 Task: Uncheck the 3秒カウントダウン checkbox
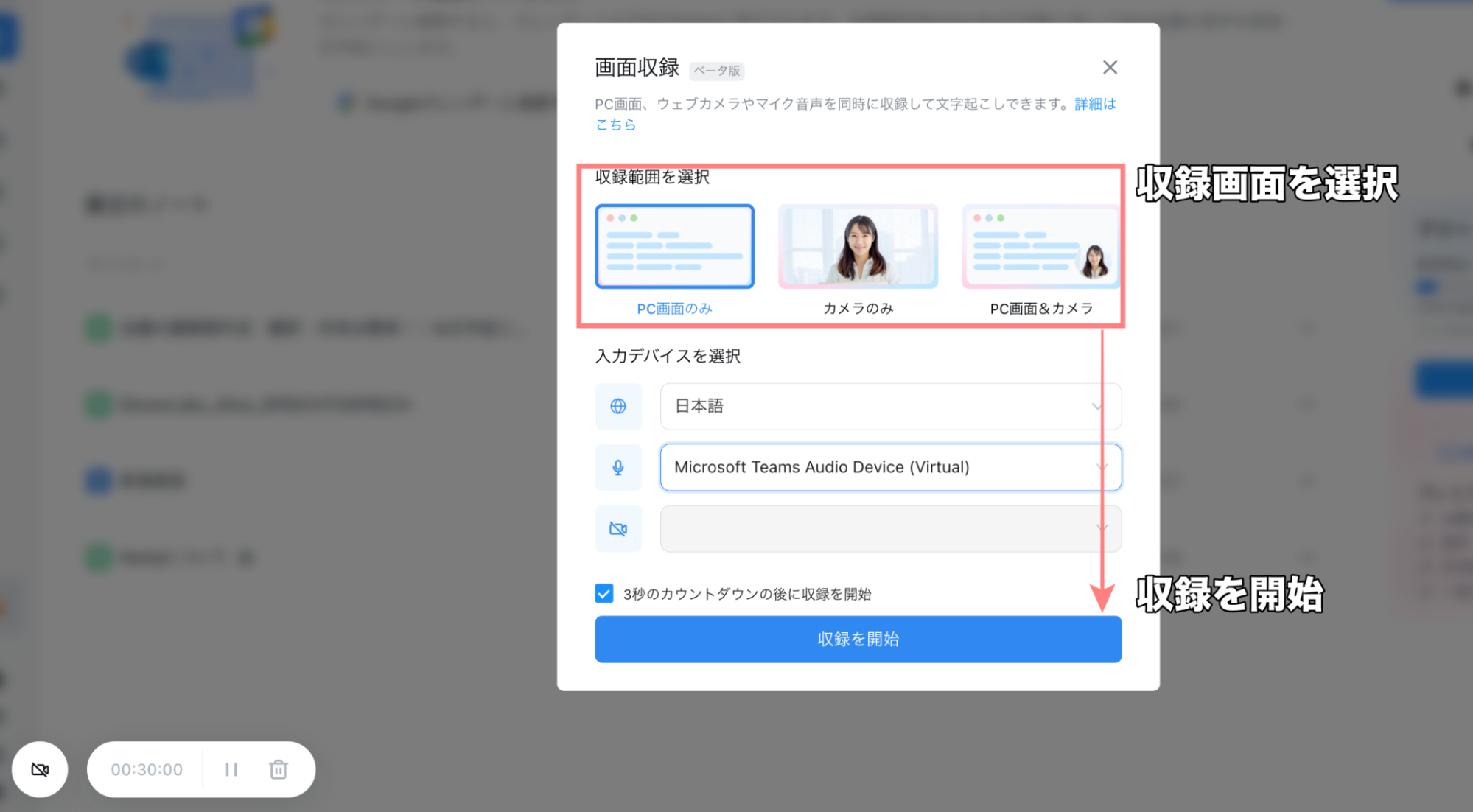tap(604, 594)
